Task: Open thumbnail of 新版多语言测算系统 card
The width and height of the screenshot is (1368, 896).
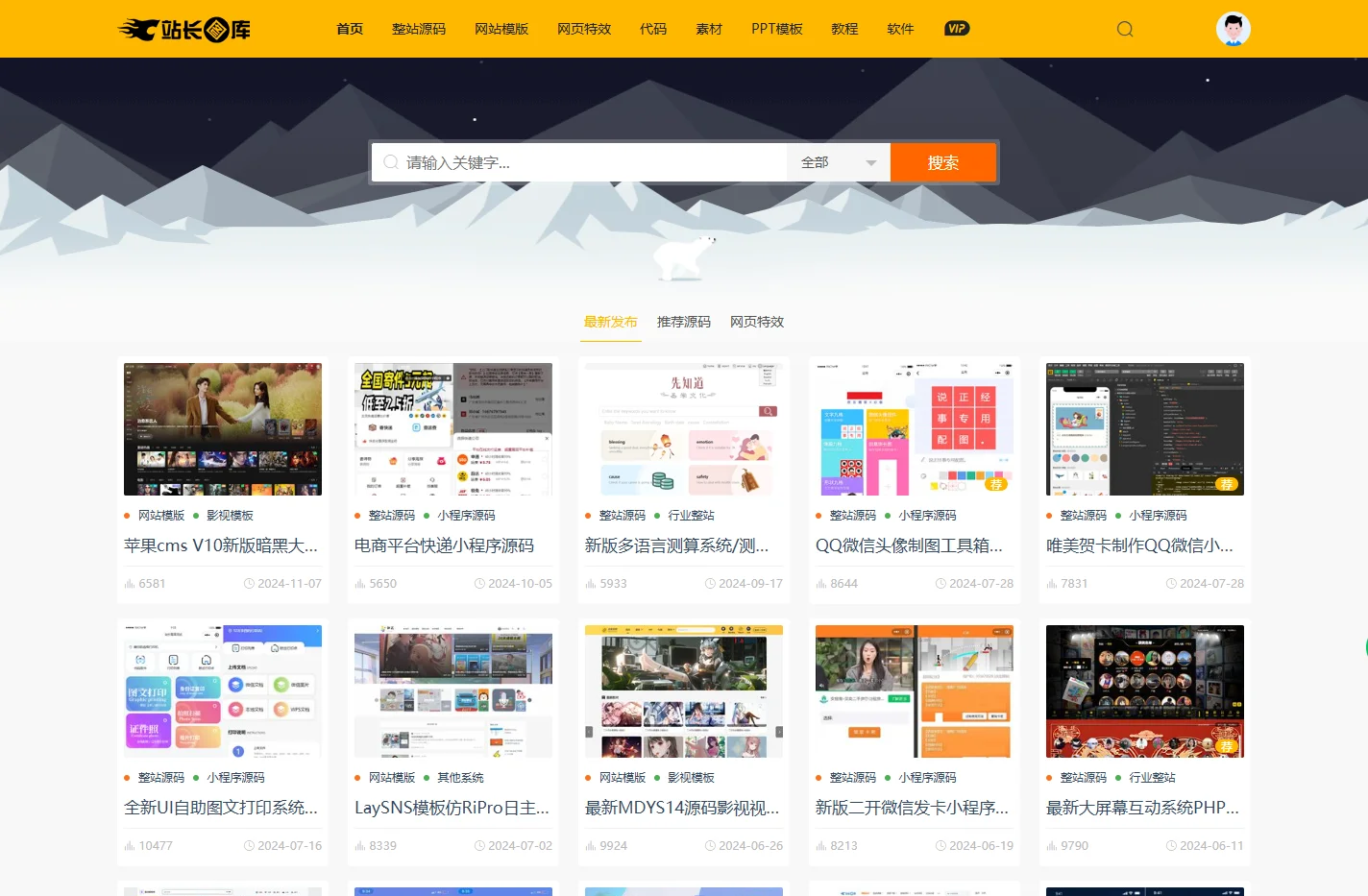Action: (x=684, y=429)
